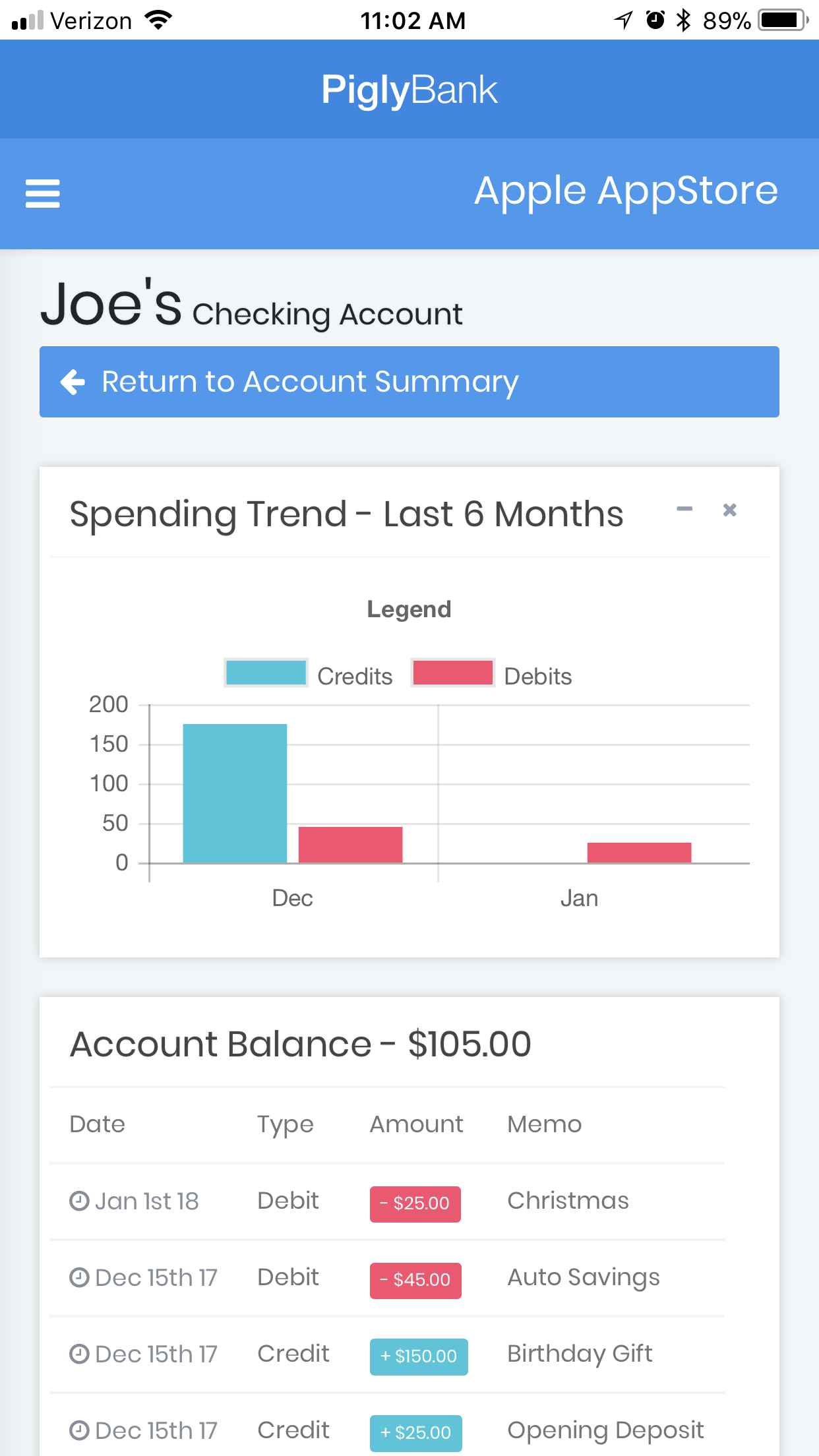Click the -$25.00 Christmas amount badge

tap(415, 1203)
